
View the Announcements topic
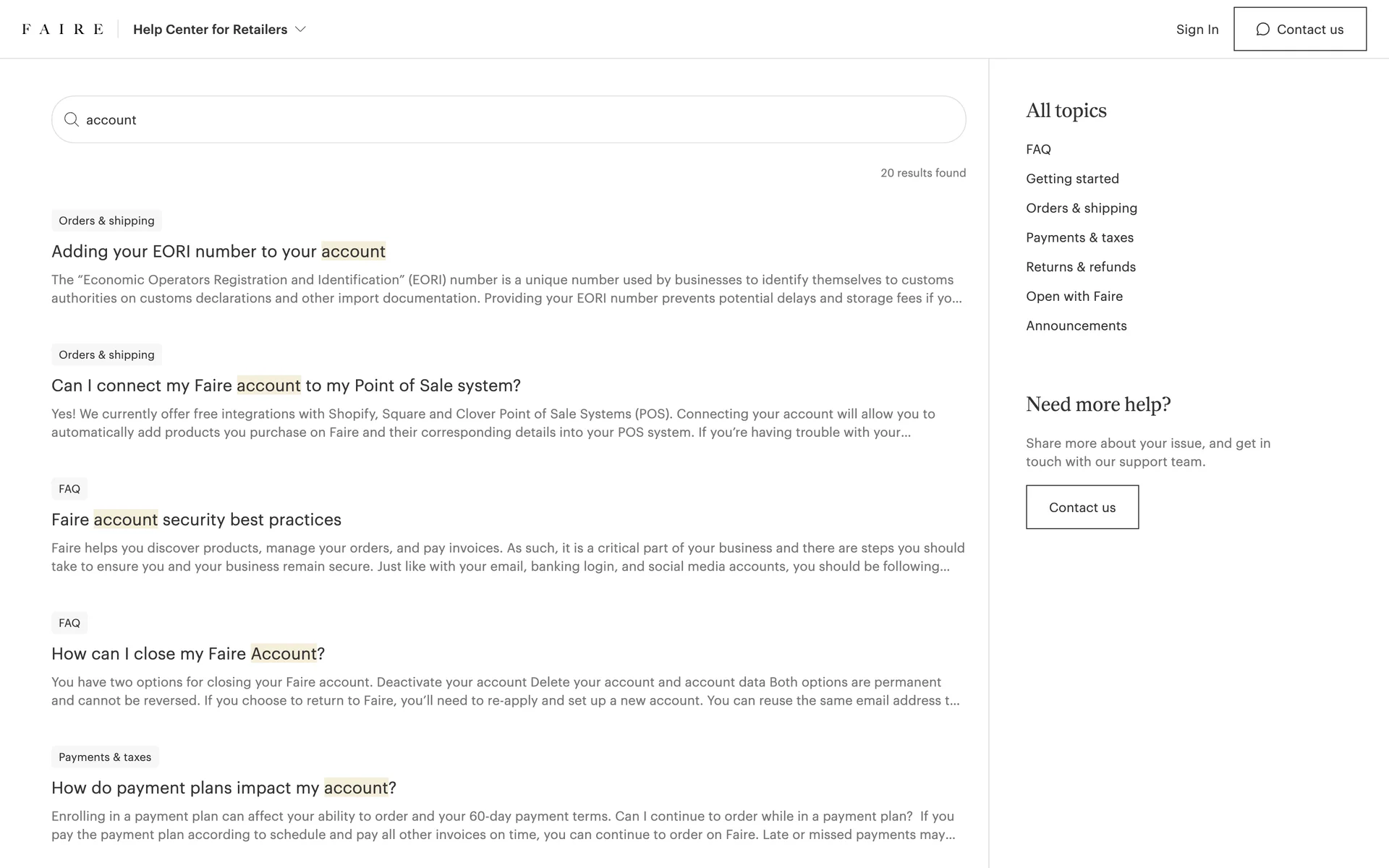click(x=1076, y=325)
